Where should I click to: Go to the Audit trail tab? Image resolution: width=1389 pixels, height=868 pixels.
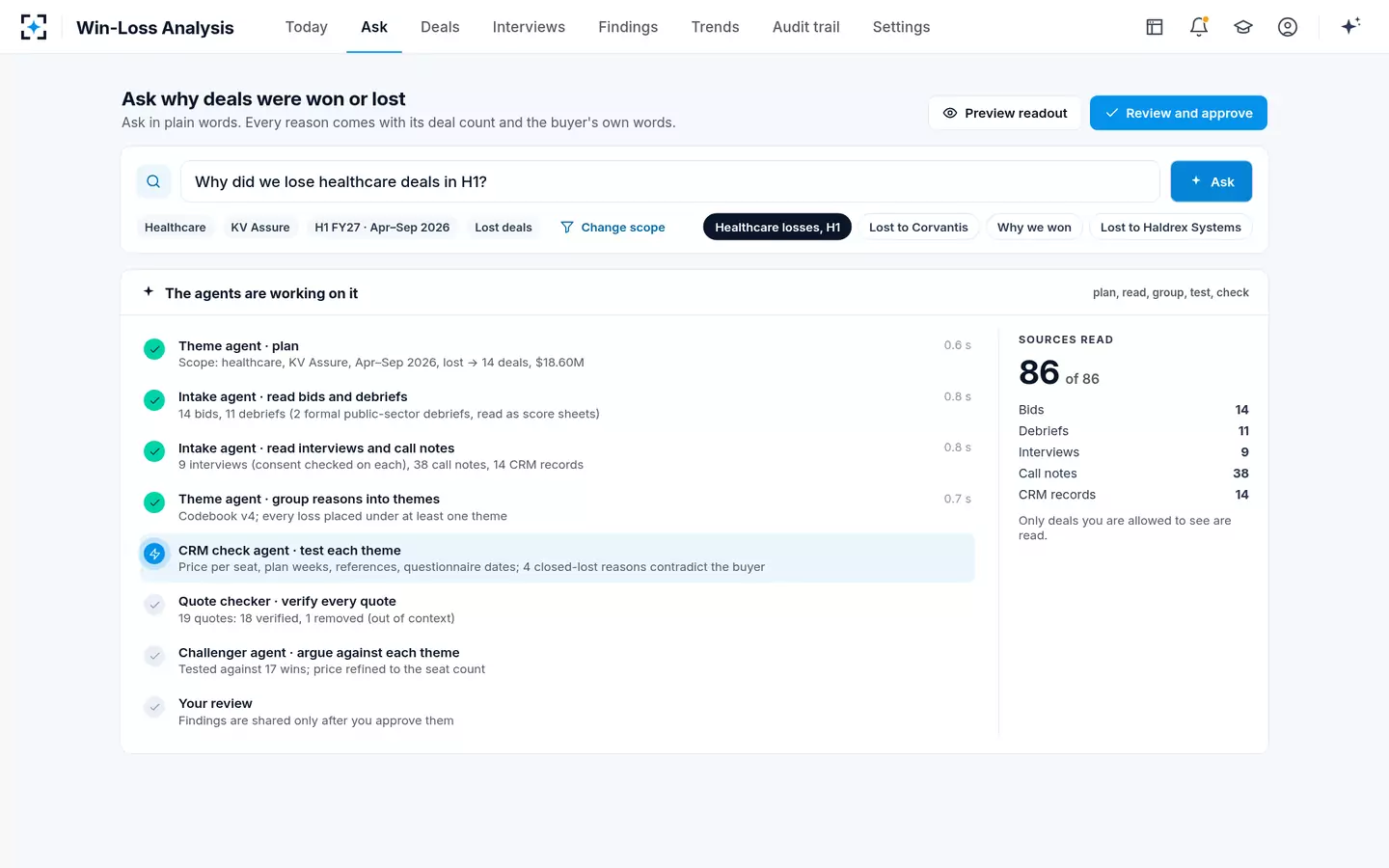coord(805,27)
